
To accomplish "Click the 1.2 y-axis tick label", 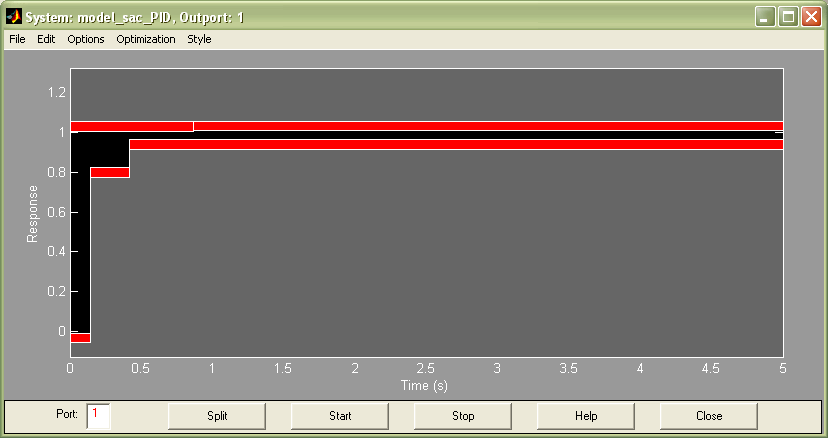I will point(57,92).
